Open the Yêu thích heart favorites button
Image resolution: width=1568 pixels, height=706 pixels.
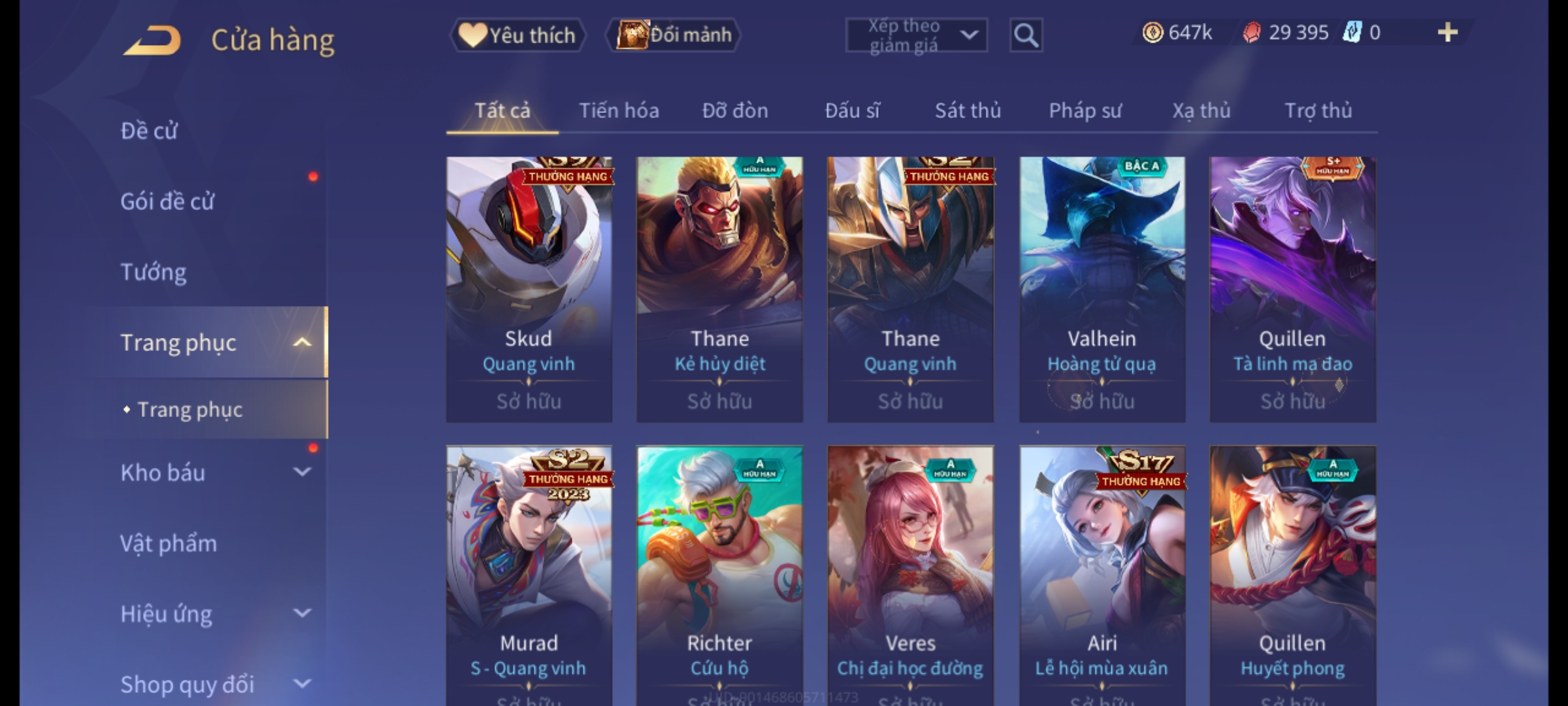(517, 35)
